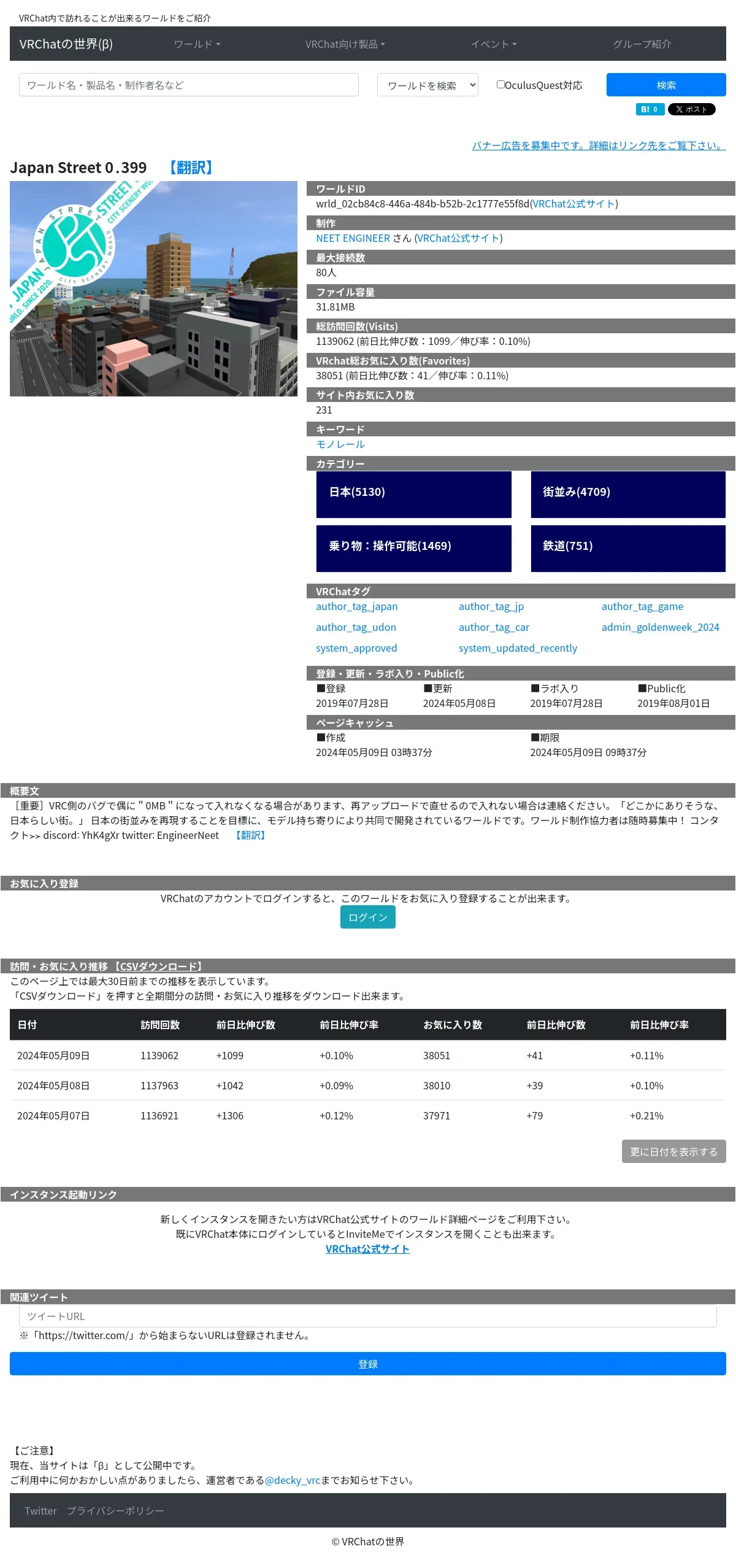This screenshot has height=1568, width=736.
Task: Open author's VRChat公式サイト link
Action: (459, 238)
